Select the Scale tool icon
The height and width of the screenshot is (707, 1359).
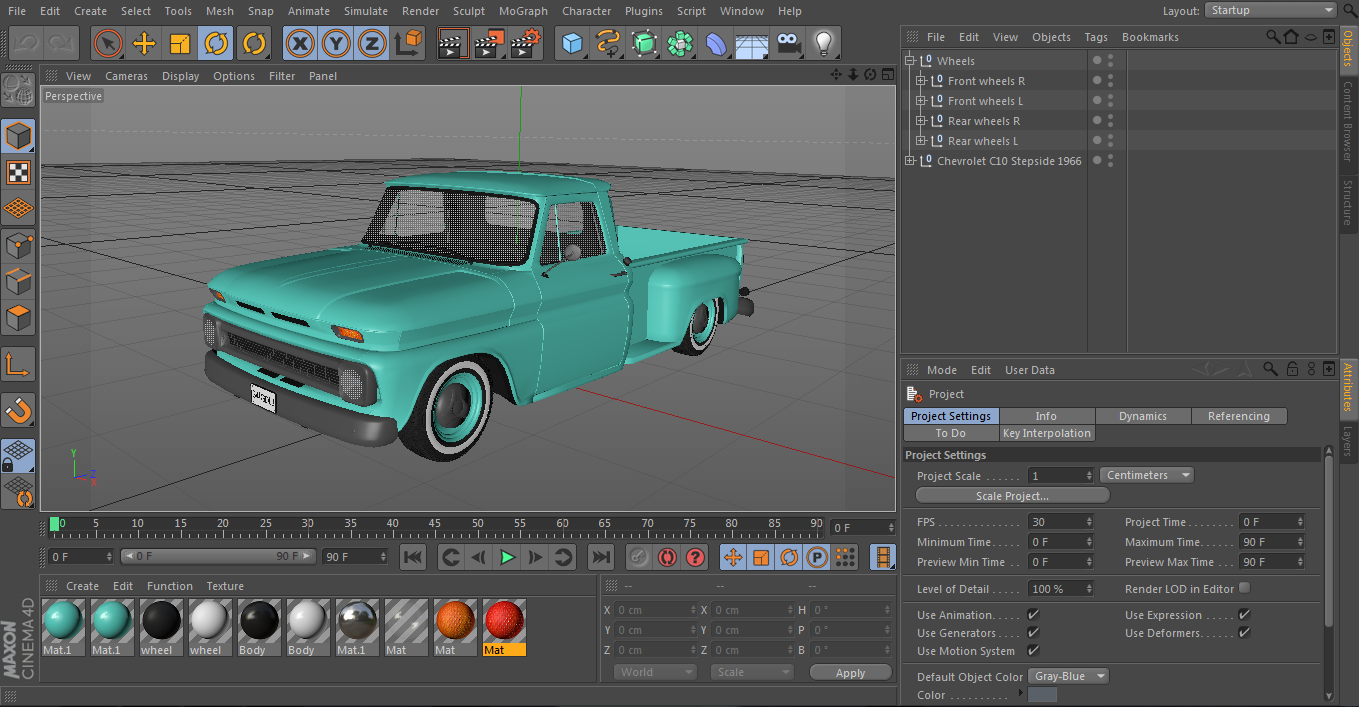point(180,43)
